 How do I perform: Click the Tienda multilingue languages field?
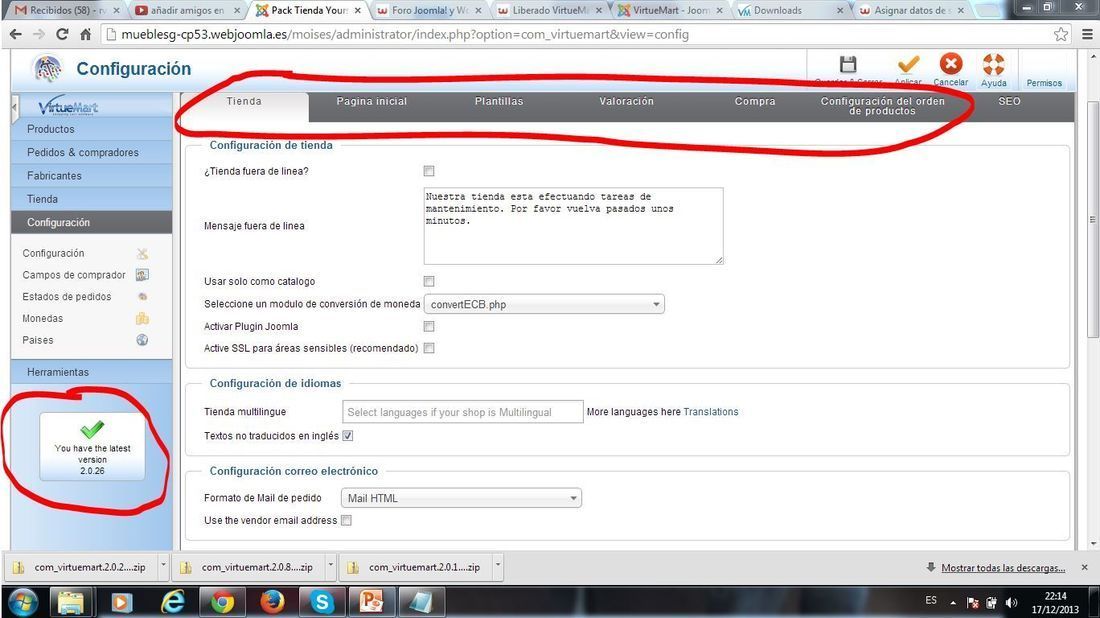462,412
